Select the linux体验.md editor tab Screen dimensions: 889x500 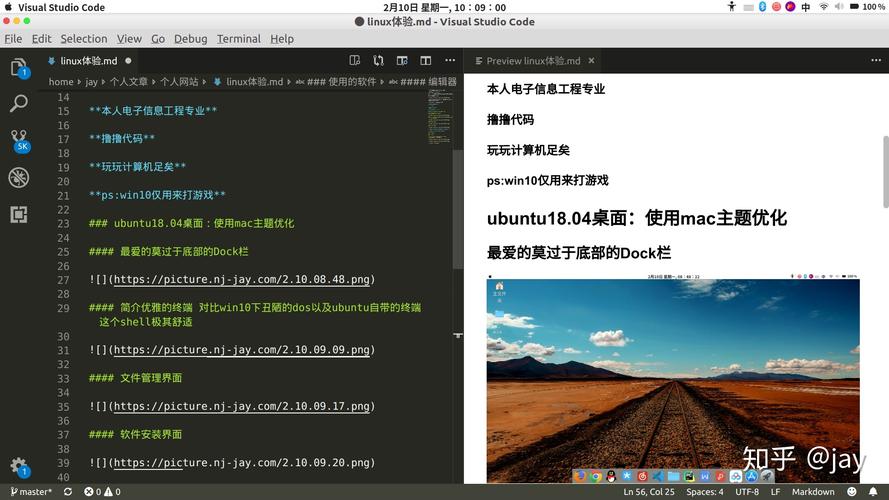(88, 61)
